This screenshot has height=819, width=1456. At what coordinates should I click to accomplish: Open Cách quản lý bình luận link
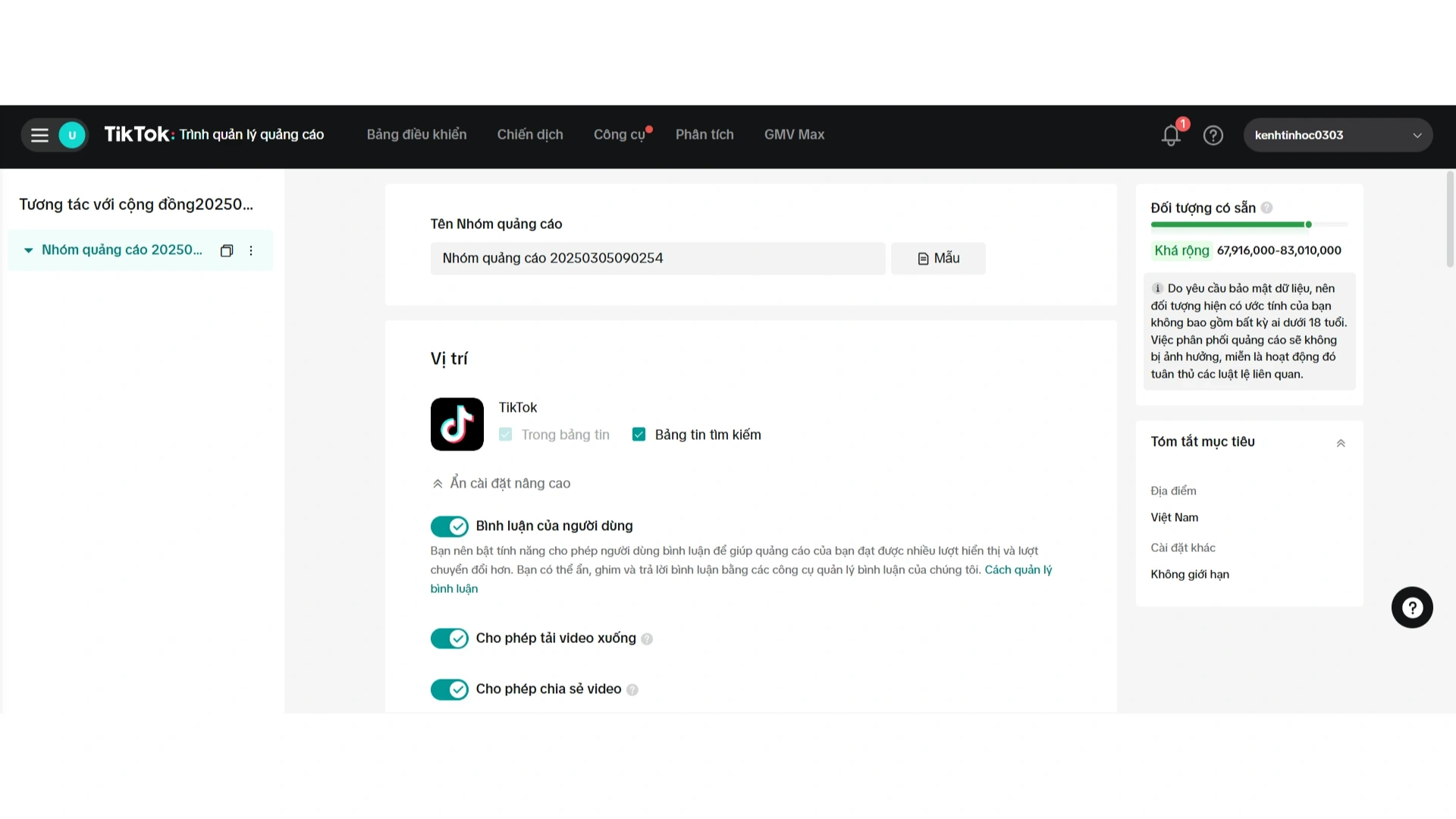1018,570
